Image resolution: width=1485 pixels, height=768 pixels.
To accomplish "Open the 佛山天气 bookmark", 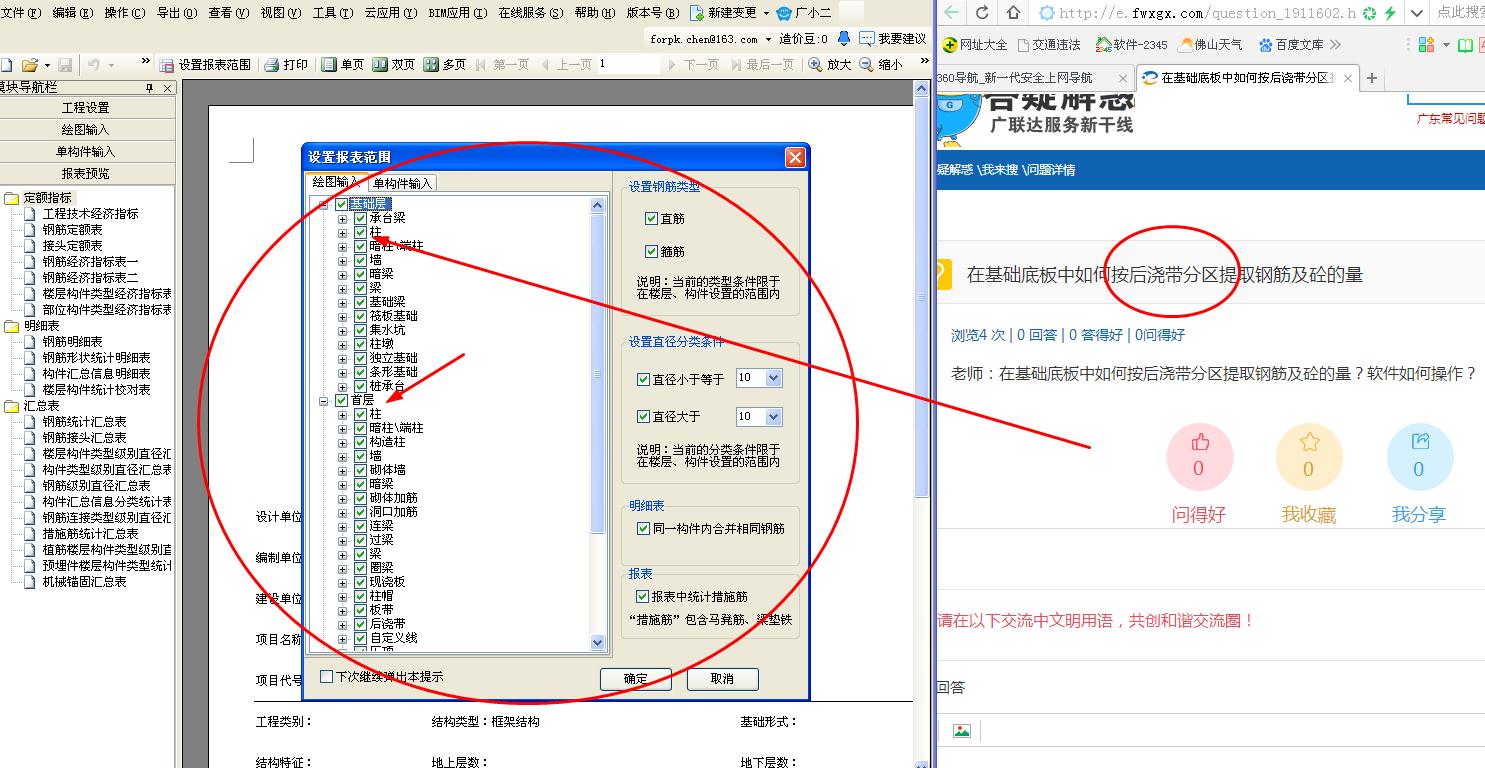I will pyautogui.click(x=1210, y=45).
